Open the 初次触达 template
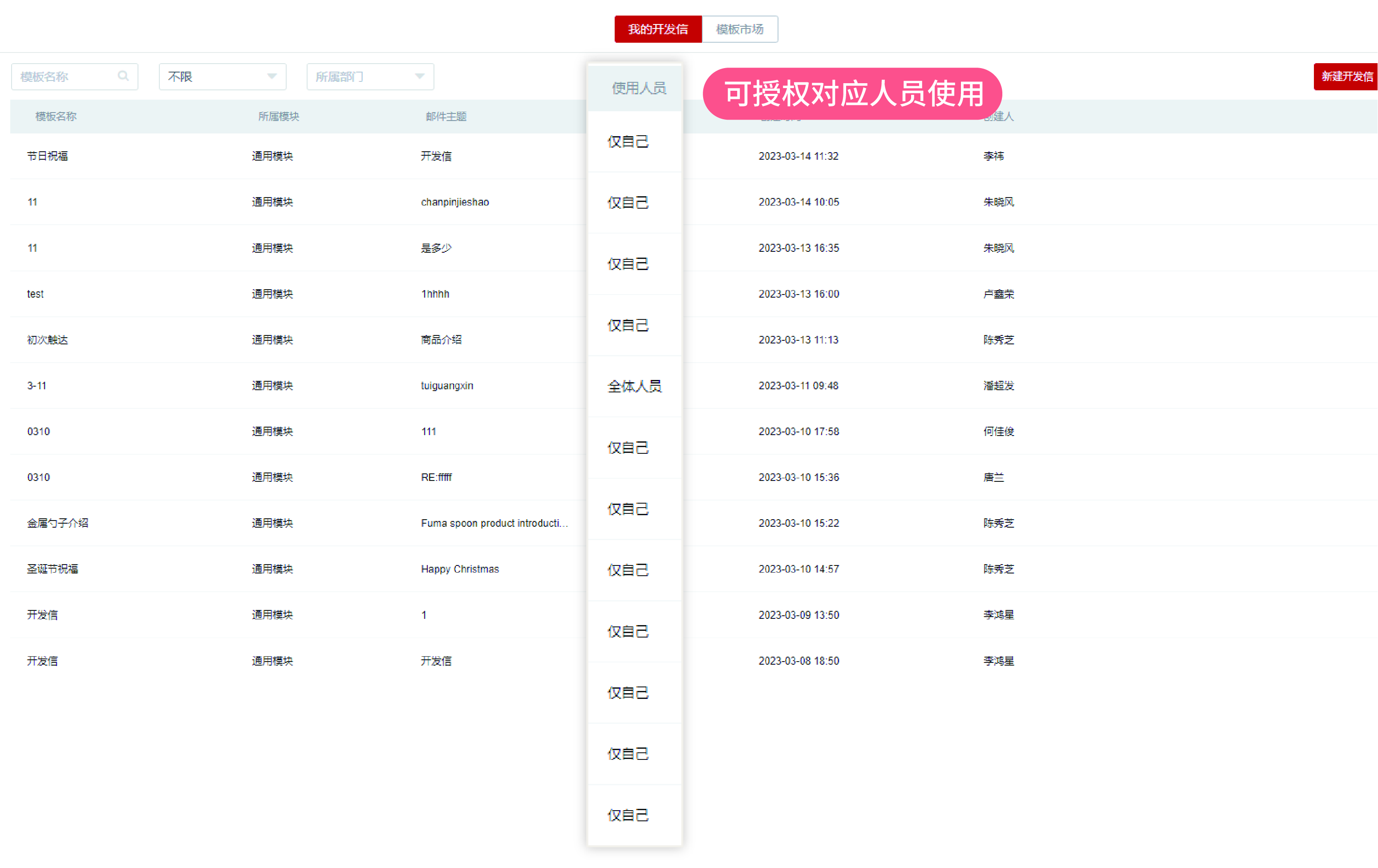This screenshot has height=868, width=1378. point(48,339)
